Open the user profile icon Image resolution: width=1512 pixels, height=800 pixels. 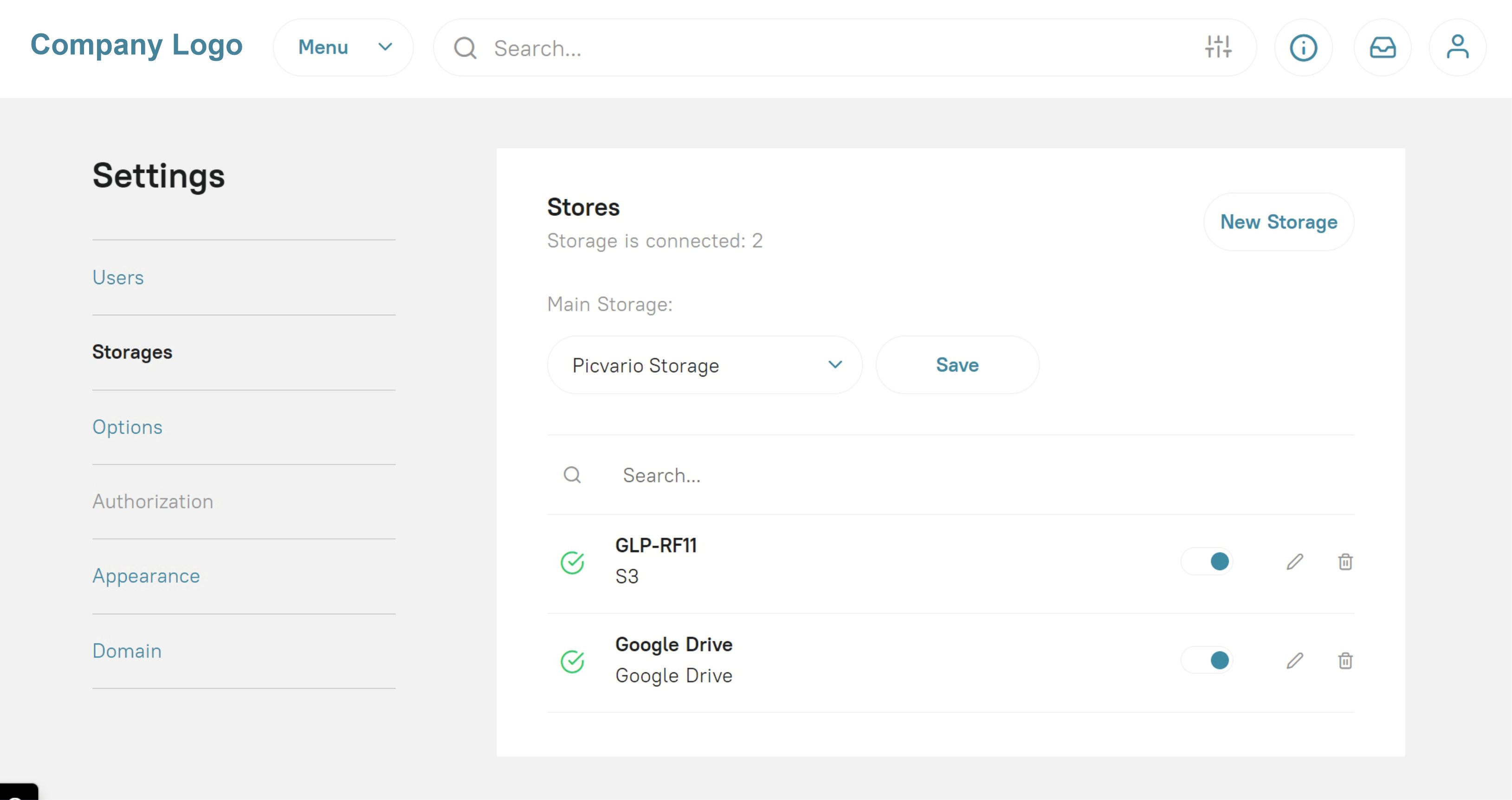(1457, 47)
